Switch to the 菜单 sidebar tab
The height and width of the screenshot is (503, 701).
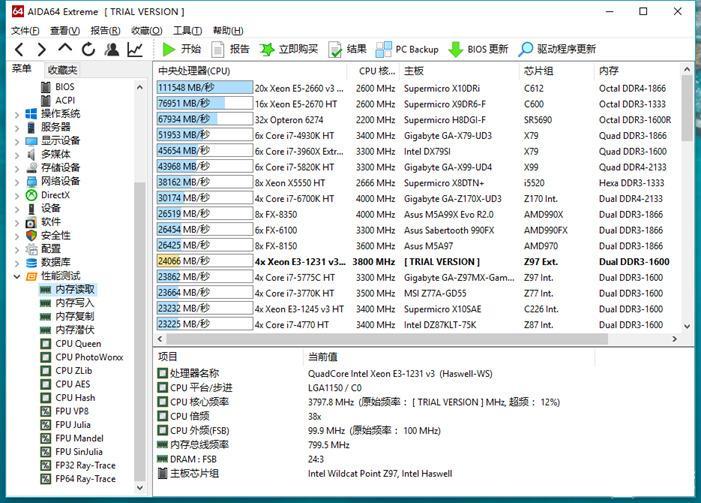point(21,69)
